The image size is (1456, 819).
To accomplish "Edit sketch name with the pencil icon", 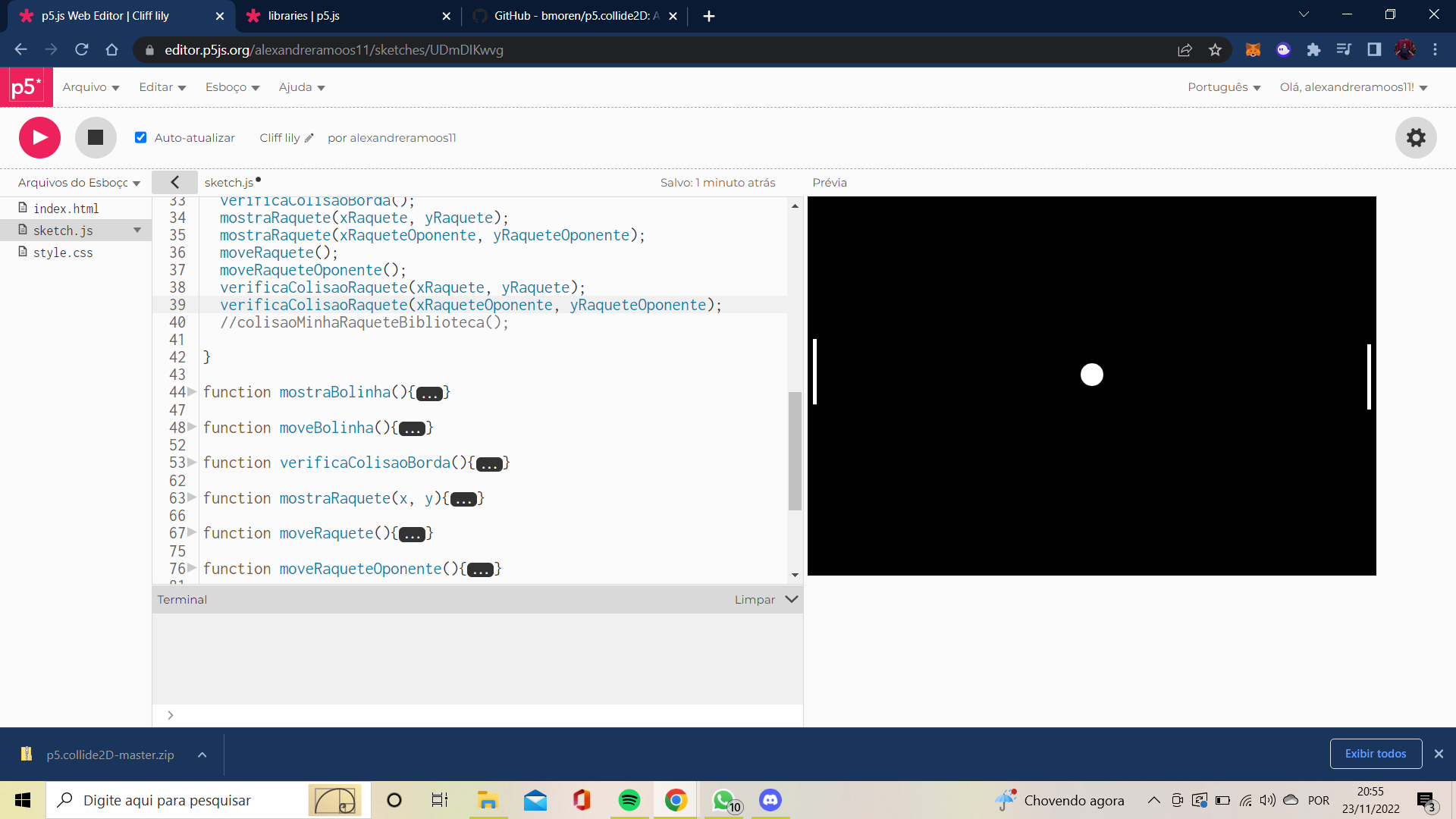I will click(x=309, y=138).
